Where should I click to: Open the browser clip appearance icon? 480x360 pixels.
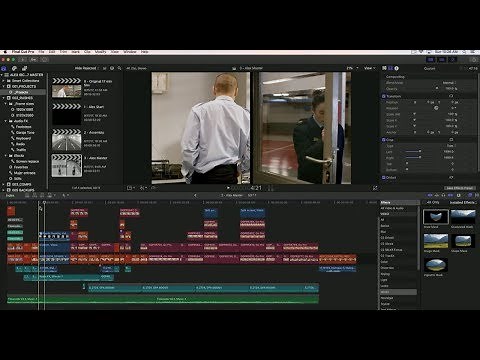tap(112, 68)
